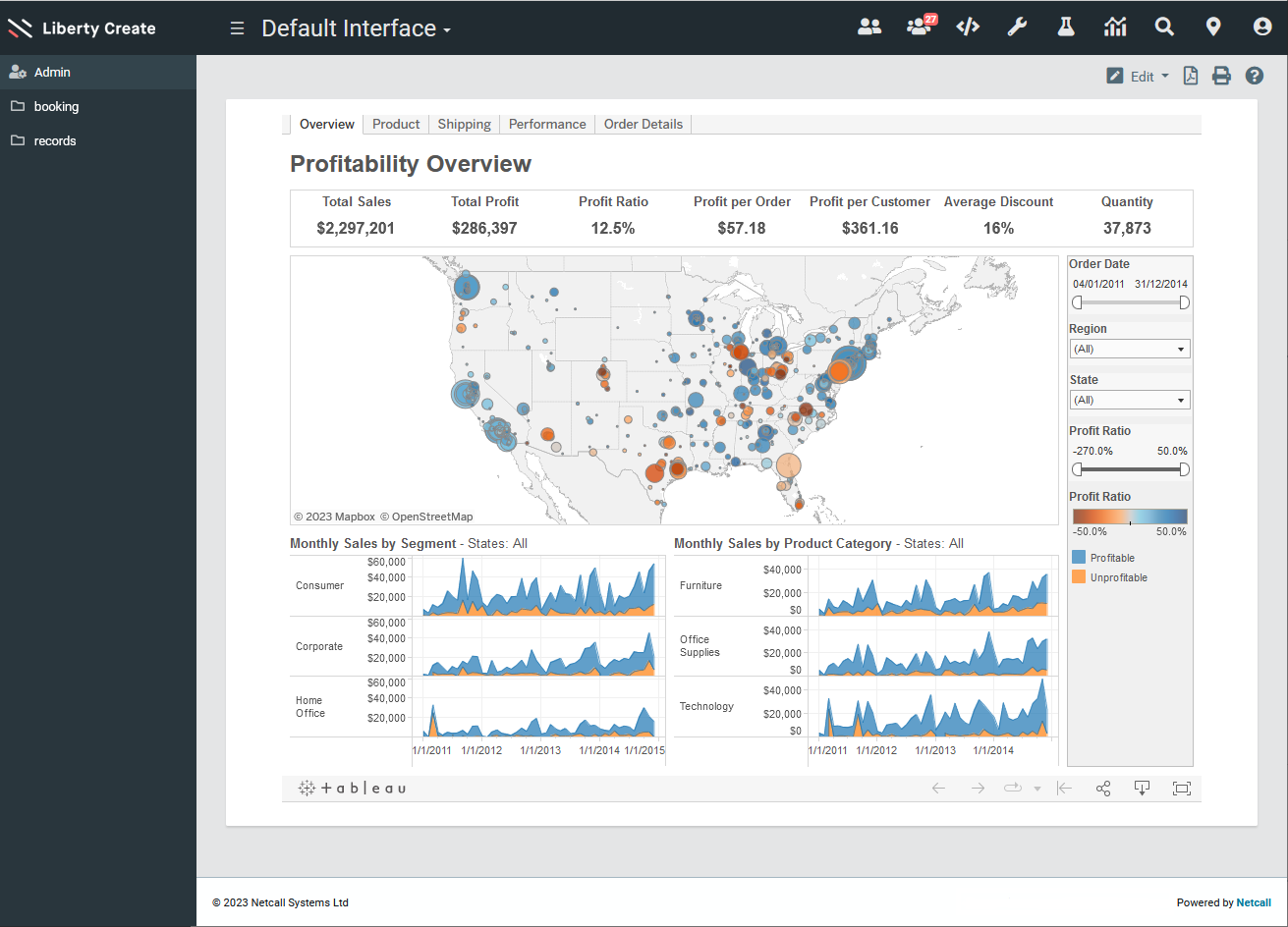Image resolution: width=1288 pixels, height=927 pixels.
Task: Toggle the Profitable legend item
Action: pyautogui.click(x=1112, y=558)
